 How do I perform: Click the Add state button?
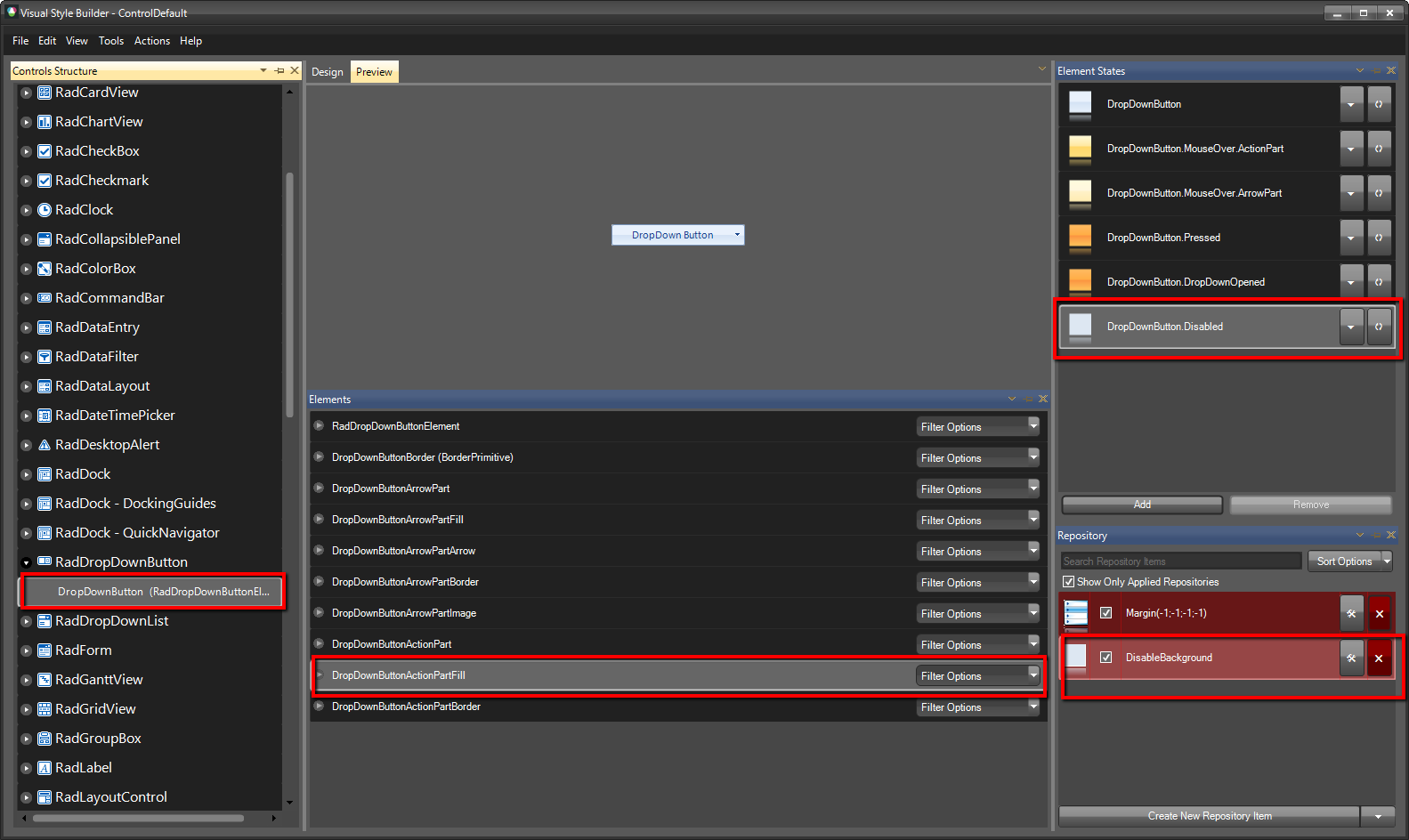pyautogui.click(x=1142, y=505)
